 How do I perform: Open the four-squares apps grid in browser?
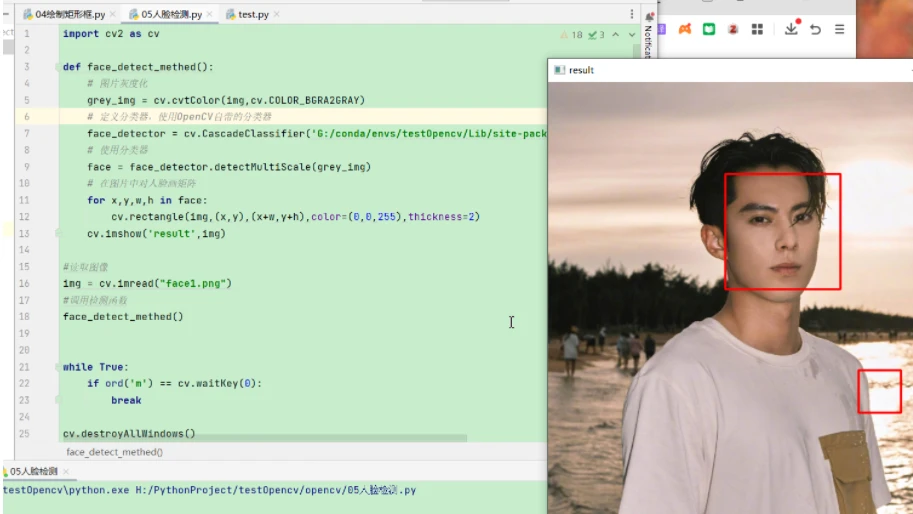pyautogui.click(x=757, y=29)
